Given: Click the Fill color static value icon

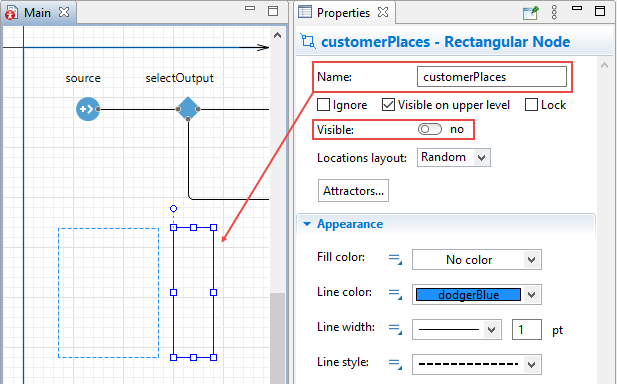Looking at the screenshot, I should point(395,259).
